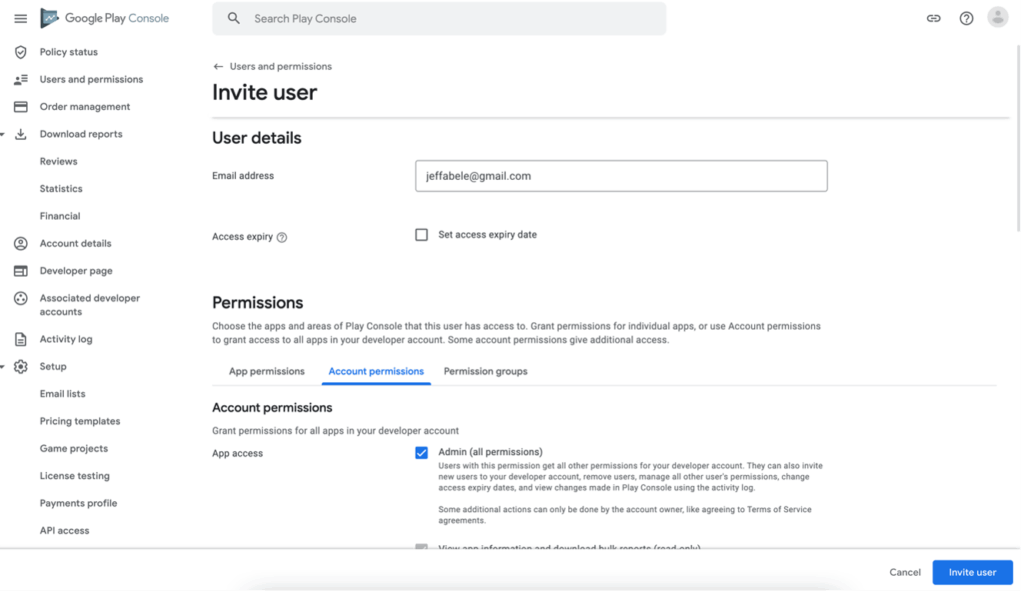This screenshot has width=1024, height=592.
Task: Go back to Users and permissions
Action: (x=218, y=67)
